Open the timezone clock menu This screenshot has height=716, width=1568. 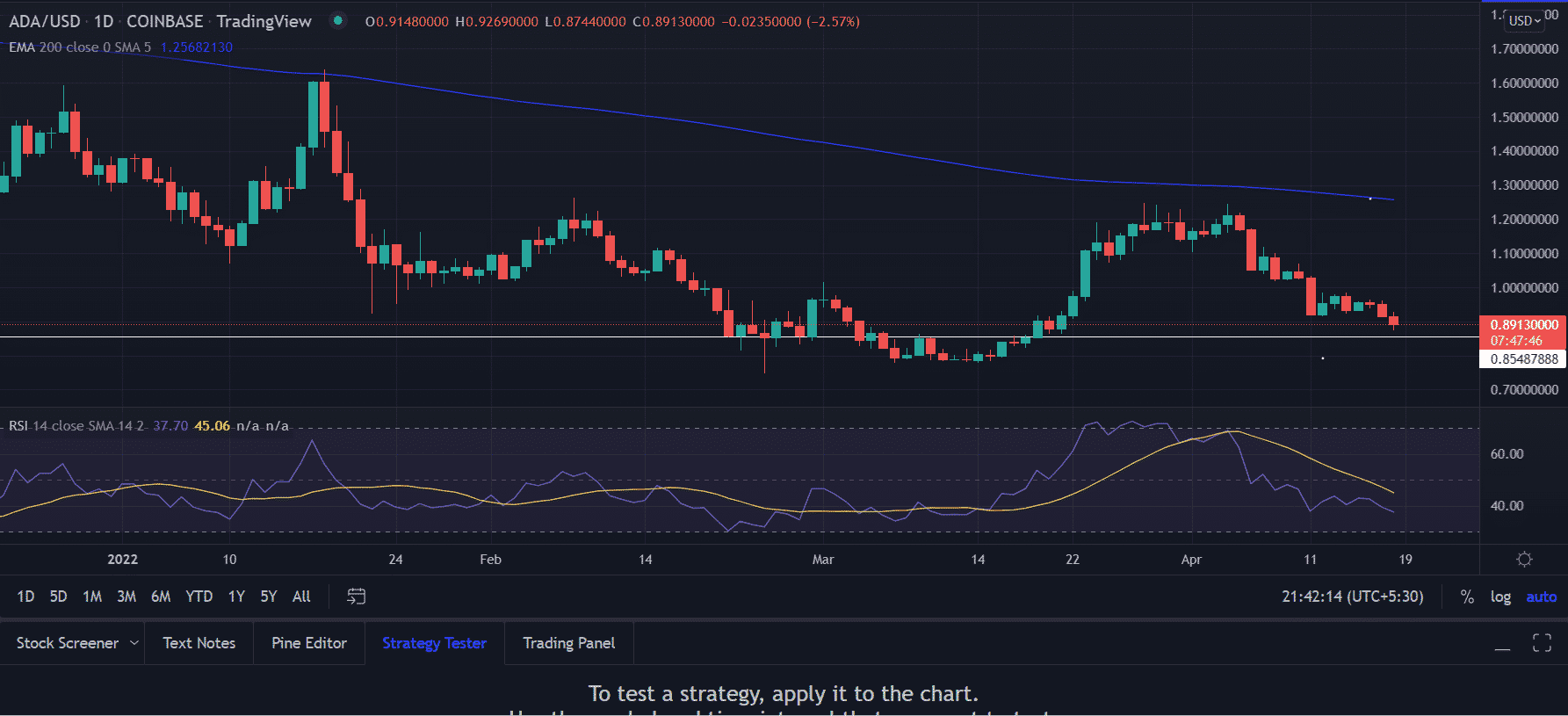(x=1352, y=597)
